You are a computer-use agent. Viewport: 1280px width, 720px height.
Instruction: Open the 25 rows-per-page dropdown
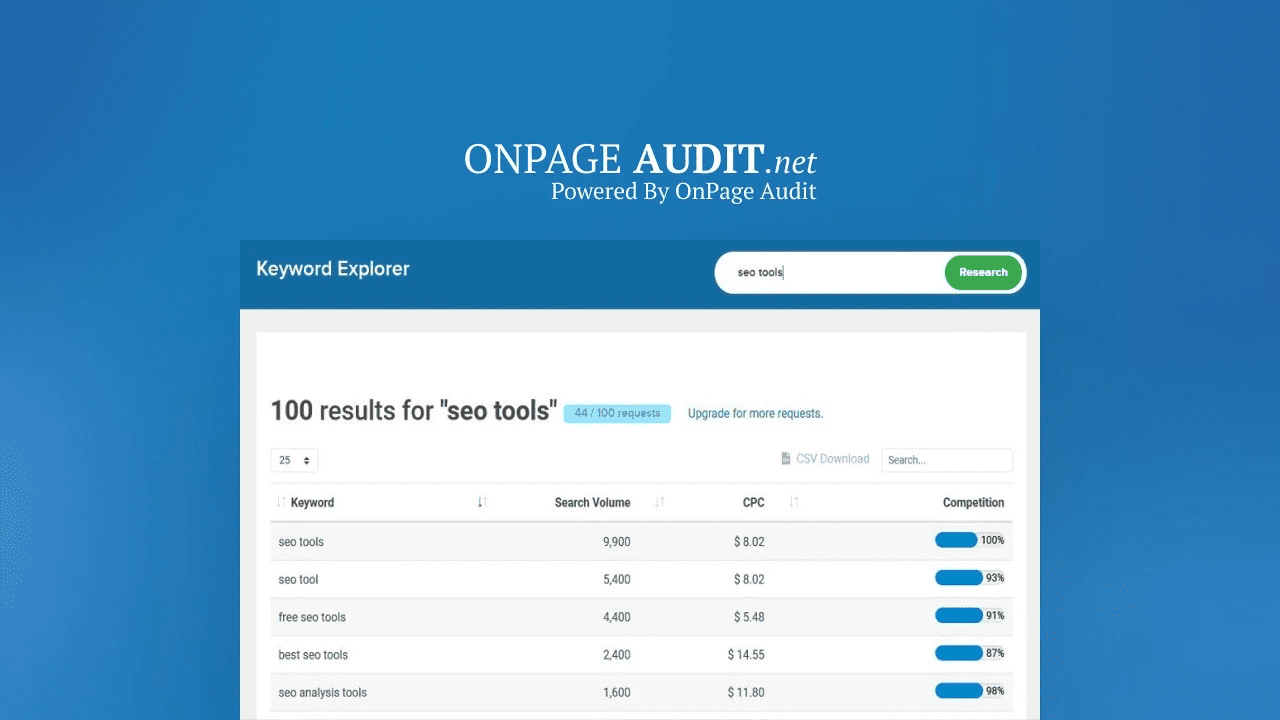[294, 460]
